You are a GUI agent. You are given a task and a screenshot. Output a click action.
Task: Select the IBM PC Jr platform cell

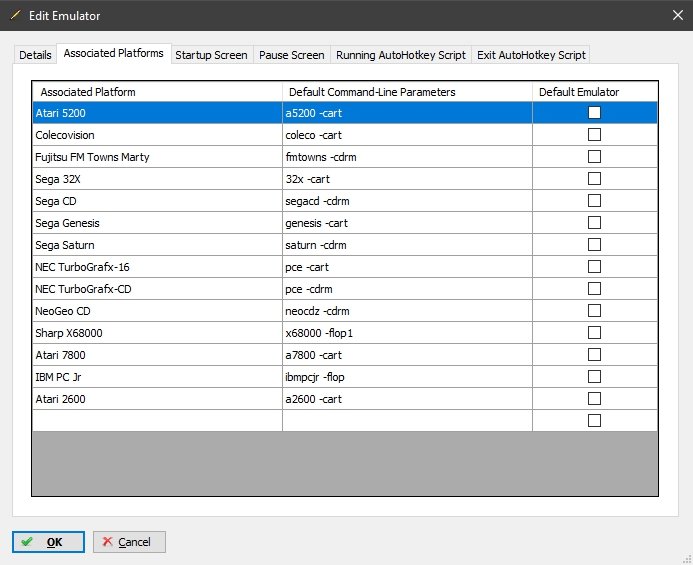157,377
